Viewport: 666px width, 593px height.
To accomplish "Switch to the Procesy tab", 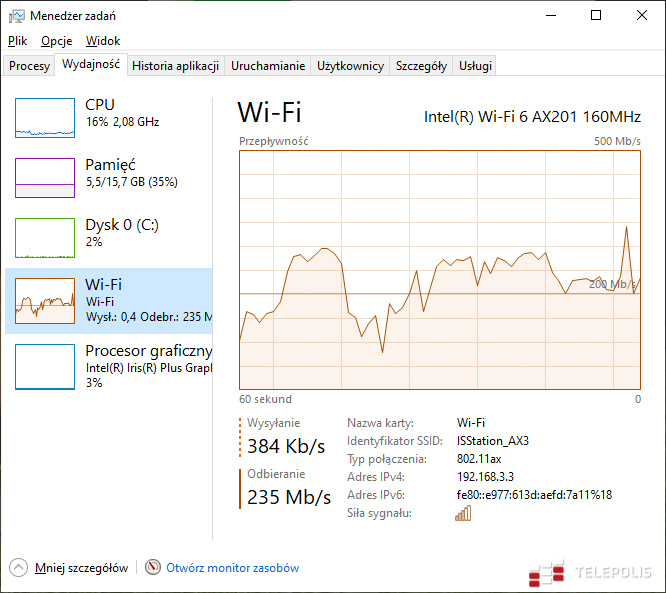I will click(29, 66).
